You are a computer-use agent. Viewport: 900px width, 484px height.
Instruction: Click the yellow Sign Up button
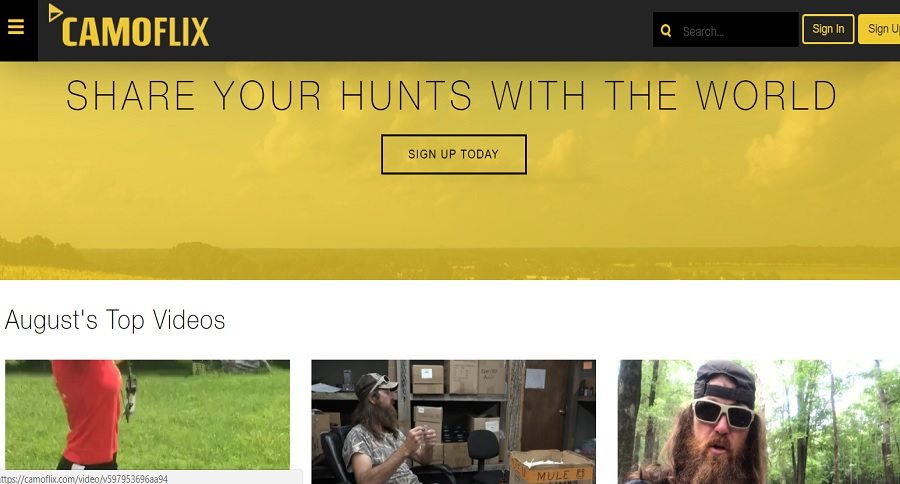[879, 29]
